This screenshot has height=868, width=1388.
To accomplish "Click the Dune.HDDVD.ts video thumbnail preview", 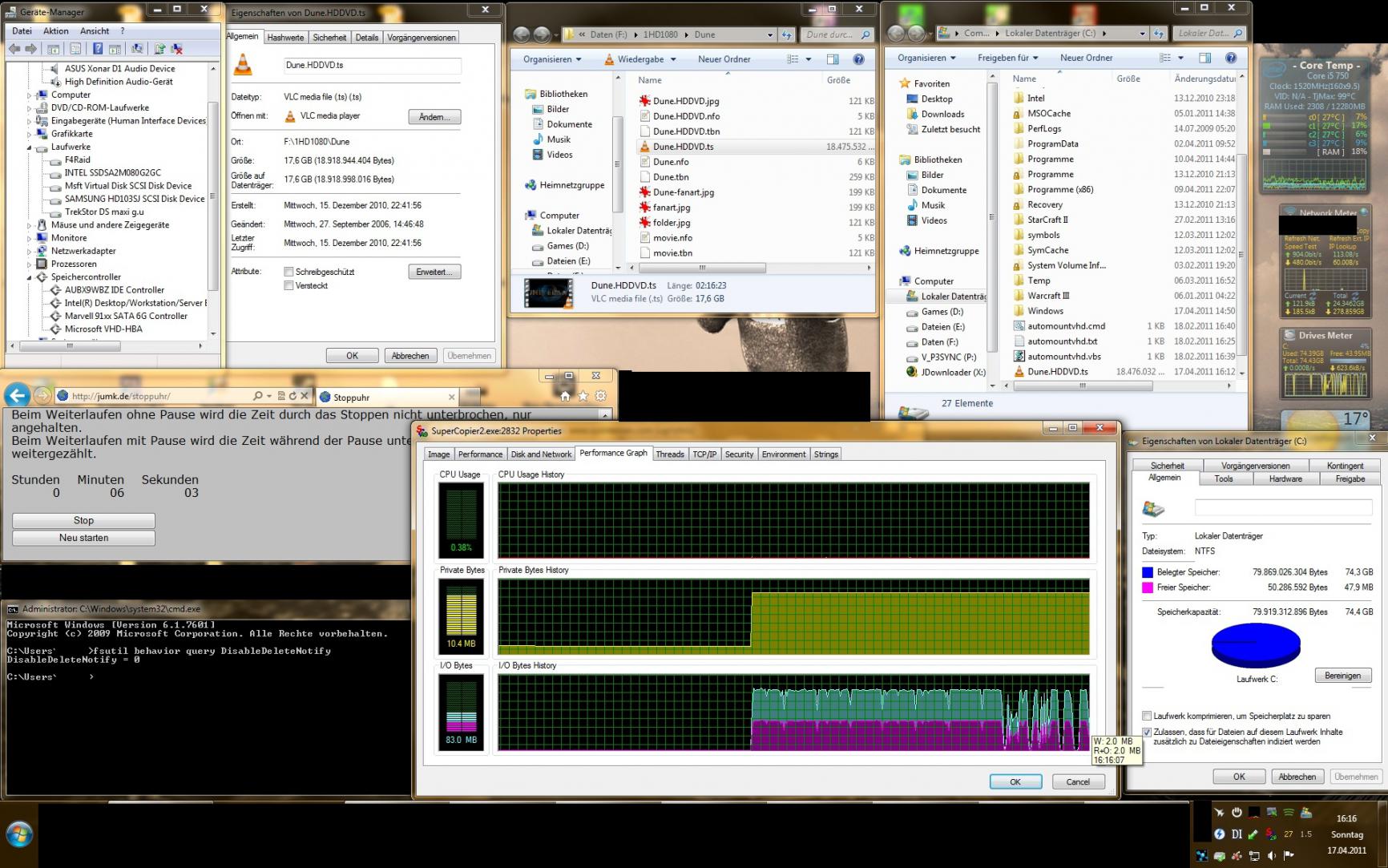I will pos(548,294).
